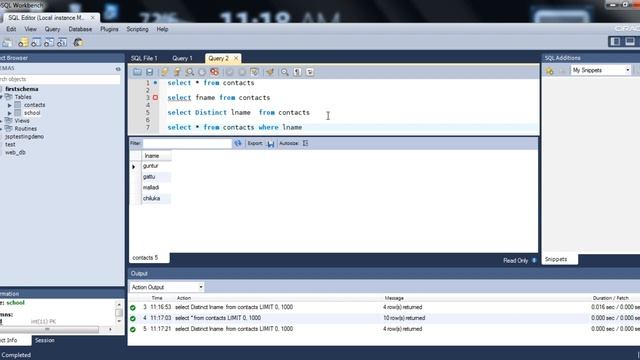Open a SQL script file in editor
Viewport: 640px width, 360px height.
point(137,72)
